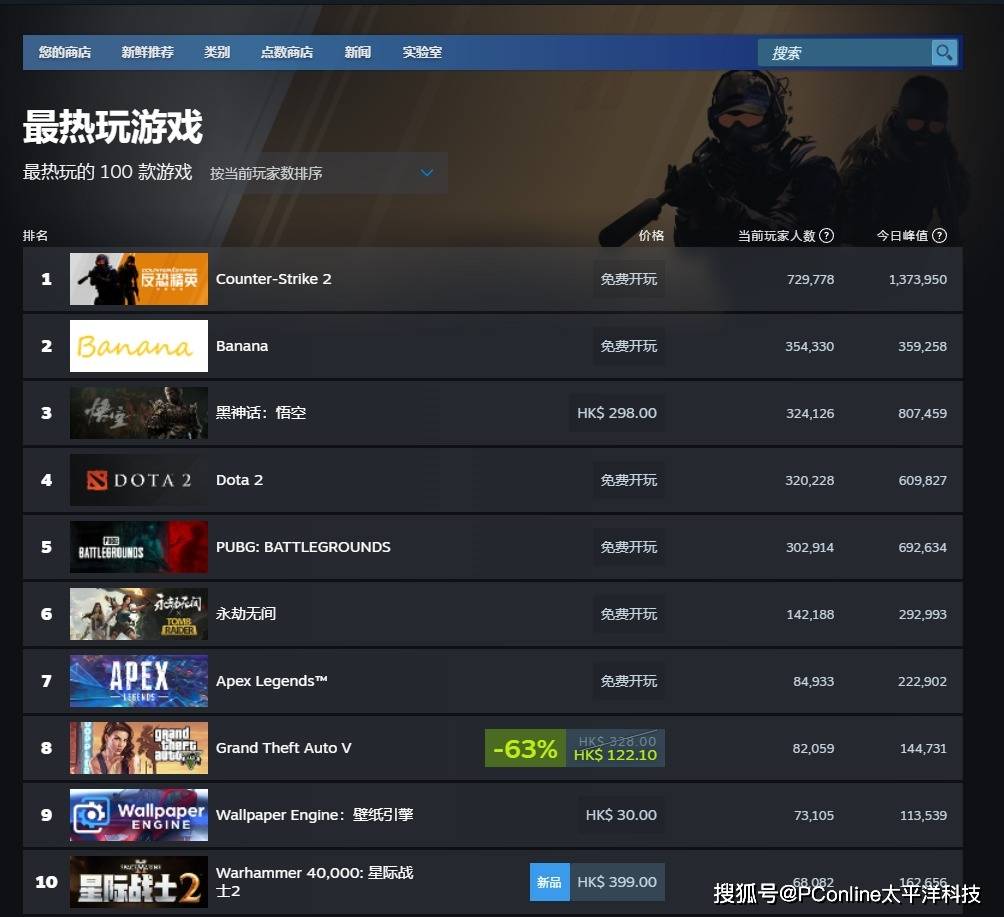Open 星际战士2 thumbnail

tap(139, 882)
